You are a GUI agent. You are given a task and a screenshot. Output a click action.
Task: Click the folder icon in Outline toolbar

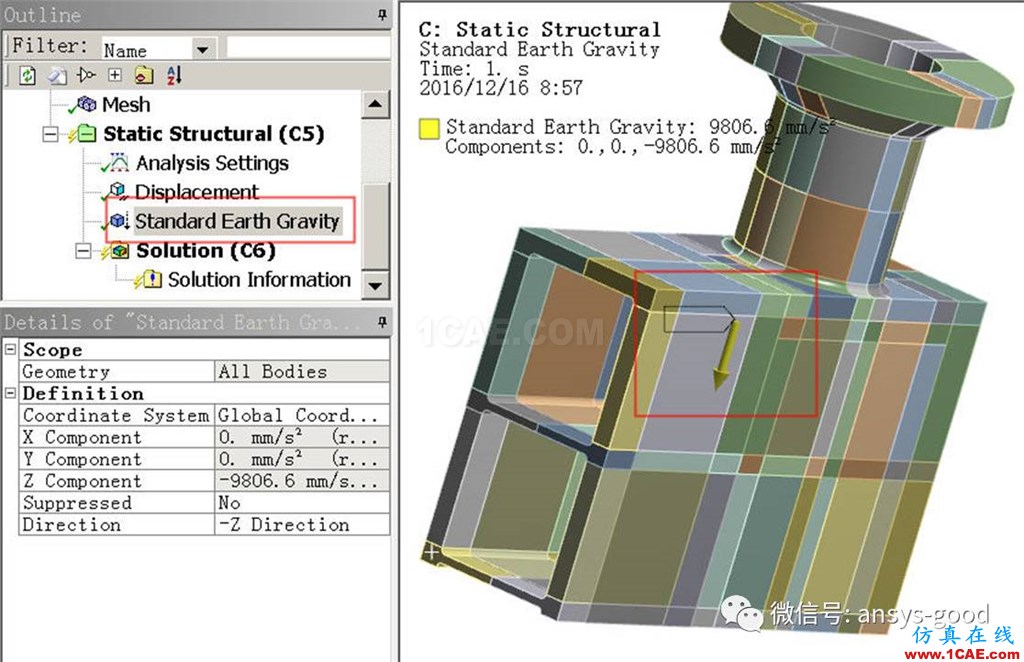(x=144, y=76)
